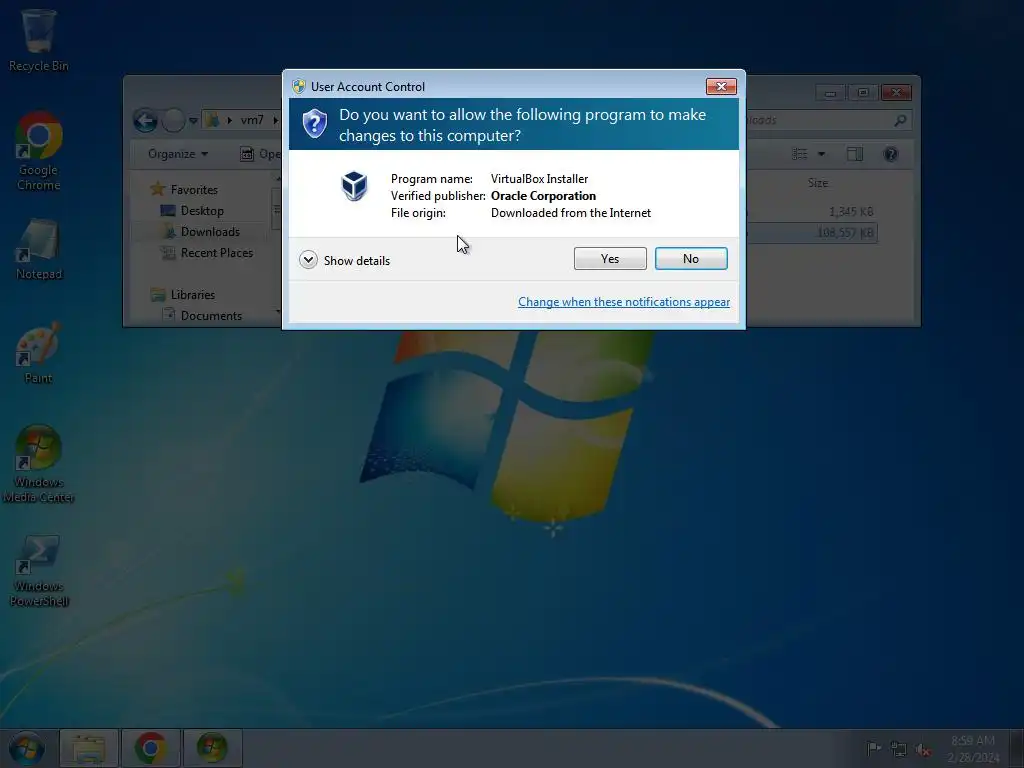
Task: Select Libraries in Explorer navigation pane
Action: tap(193, 295)
